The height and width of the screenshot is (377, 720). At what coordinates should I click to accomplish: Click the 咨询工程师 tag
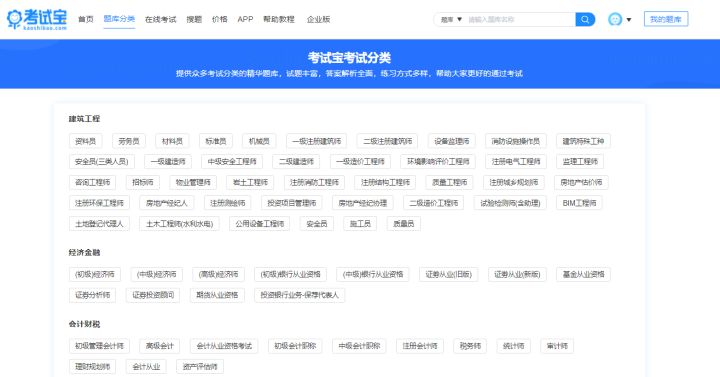tap(92, 182)
